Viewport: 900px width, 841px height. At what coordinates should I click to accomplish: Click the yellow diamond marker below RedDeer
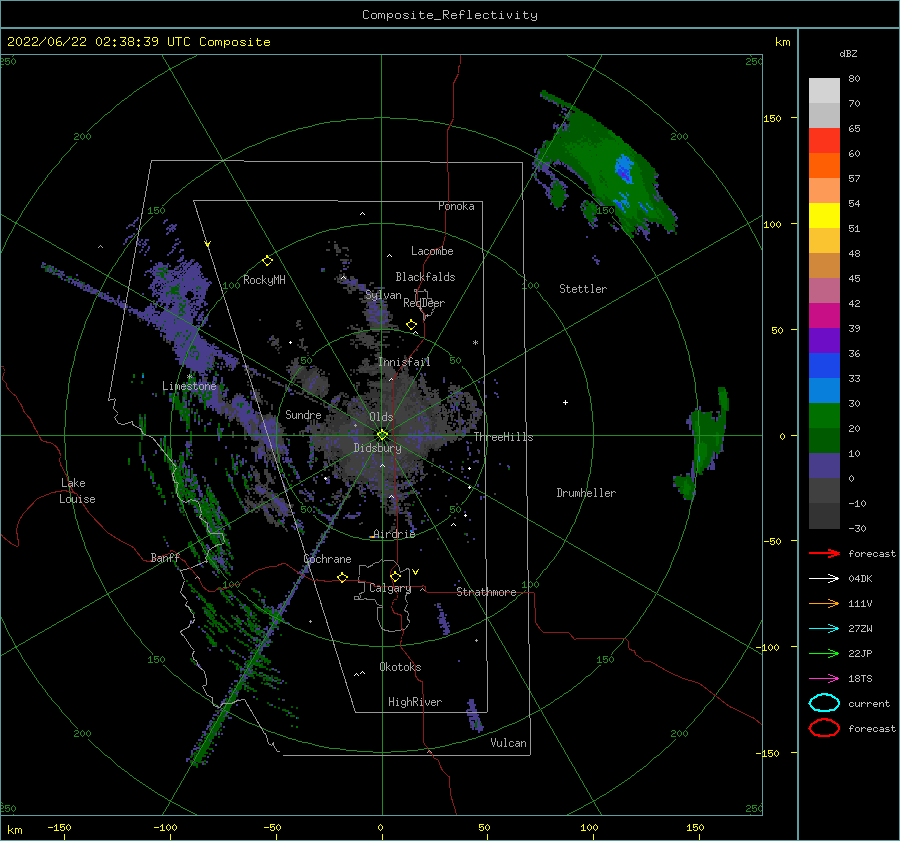pos(412,325)
